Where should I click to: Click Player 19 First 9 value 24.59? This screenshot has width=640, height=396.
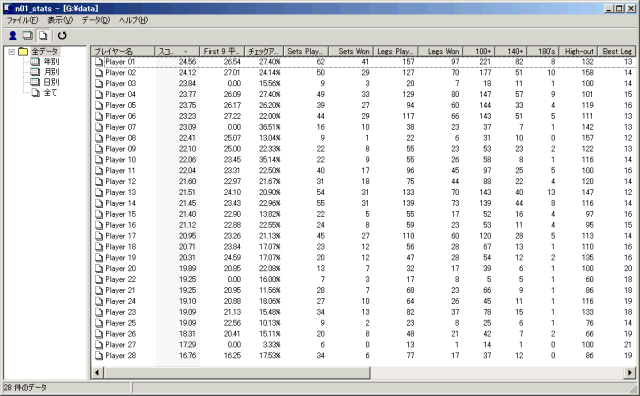point(232,258)
